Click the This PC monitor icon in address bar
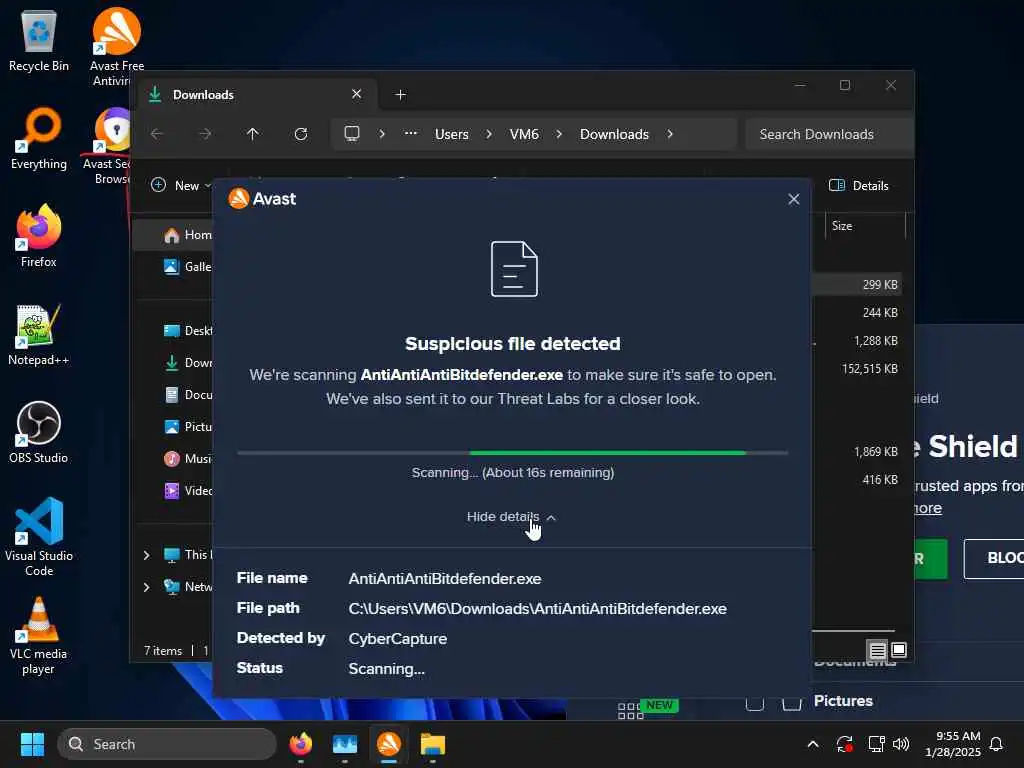1024x768 pixels. (x=352, y=134)
